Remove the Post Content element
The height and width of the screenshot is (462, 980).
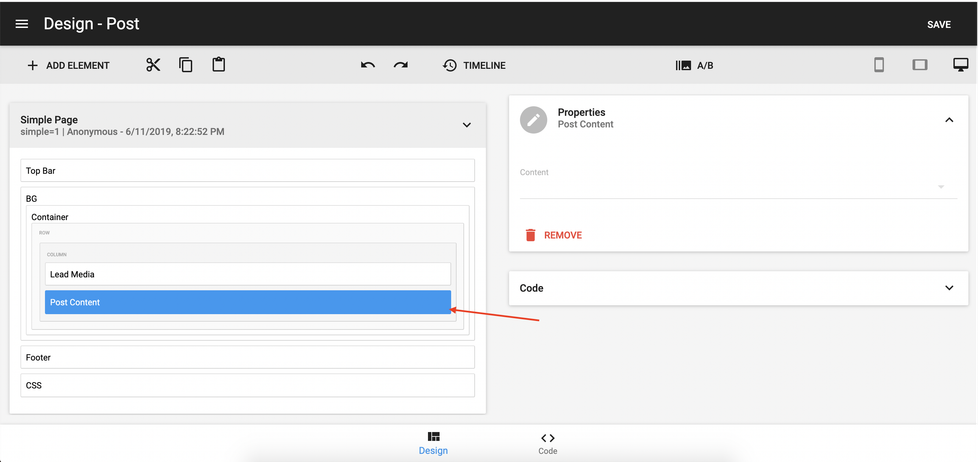coord(553,235)
